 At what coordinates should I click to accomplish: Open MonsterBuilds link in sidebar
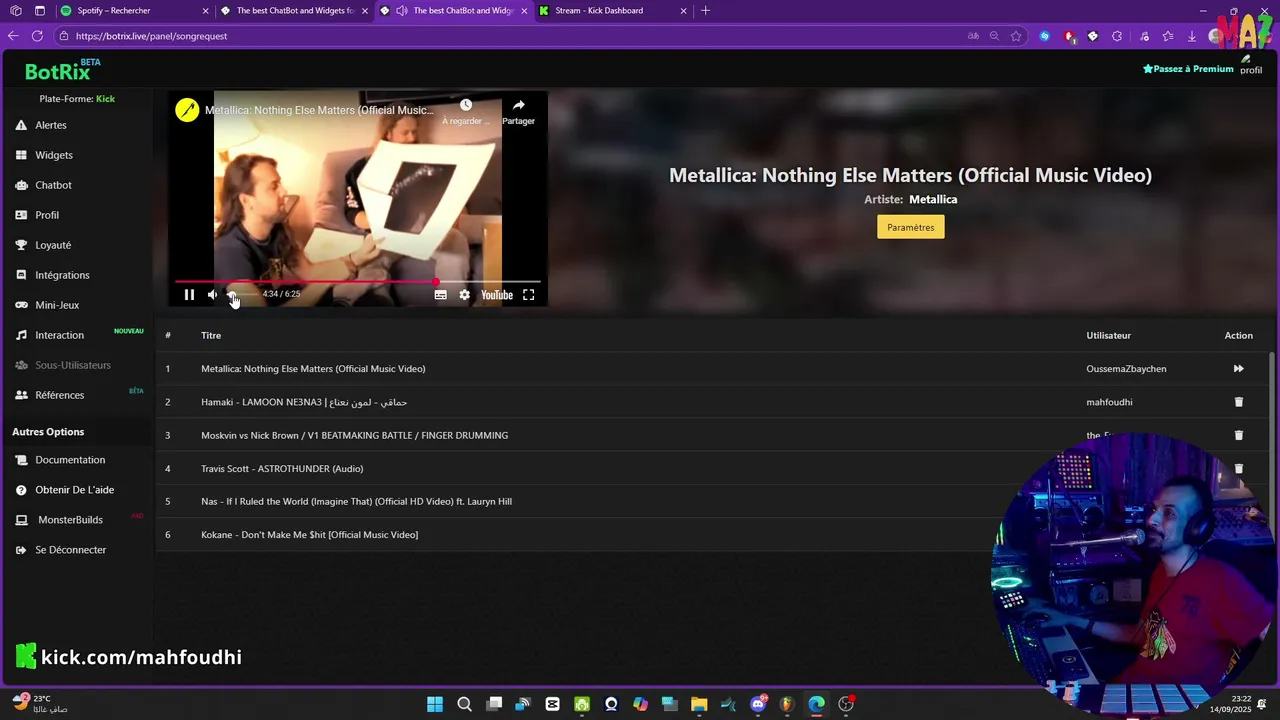70,520
